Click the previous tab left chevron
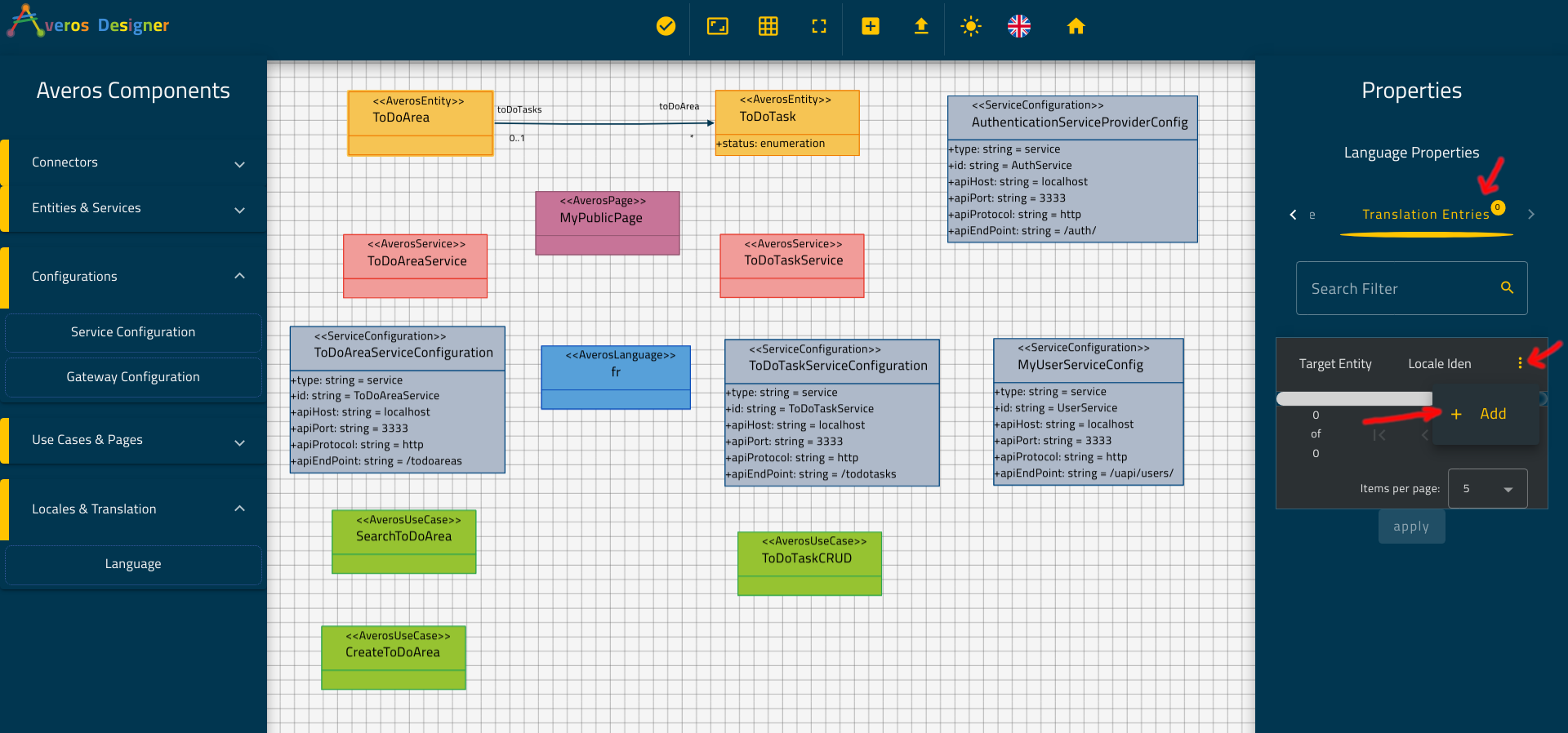1568x733 pixels. pos(1293,215)
